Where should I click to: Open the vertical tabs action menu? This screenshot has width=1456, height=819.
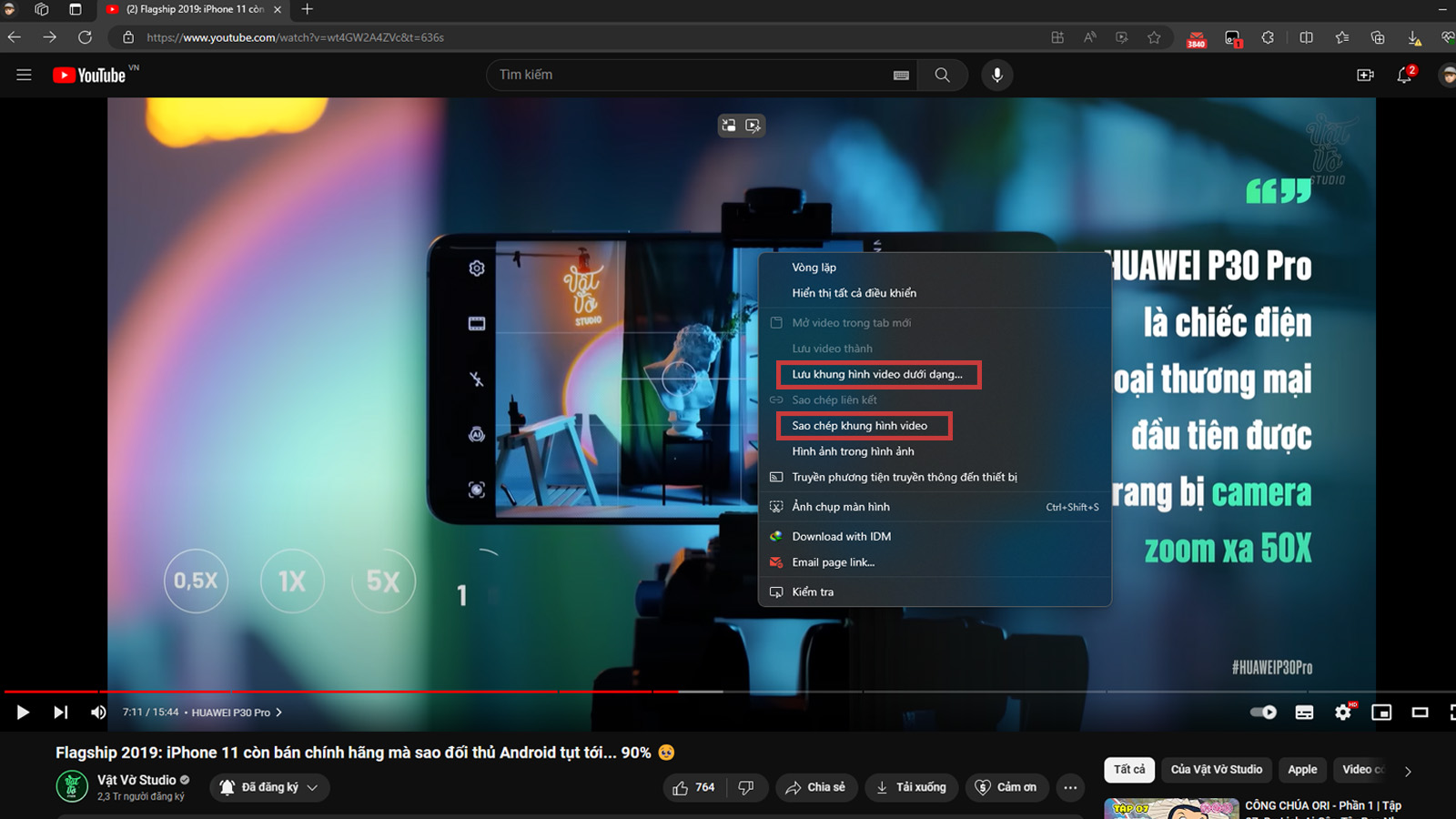coord(76,9)
